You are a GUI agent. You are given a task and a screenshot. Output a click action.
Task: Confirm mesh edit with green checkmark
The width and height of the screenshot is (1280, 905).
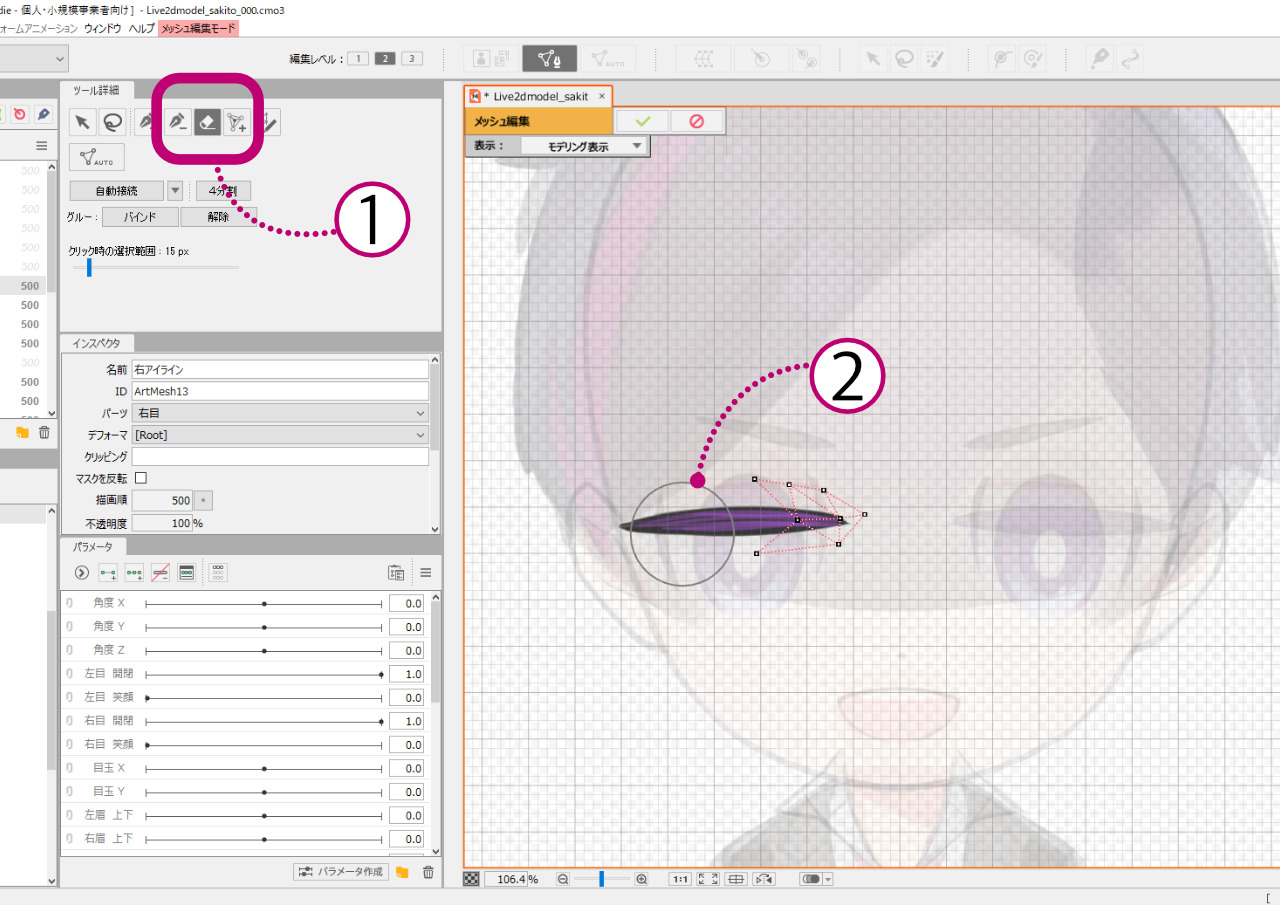(x=642, y=121)
